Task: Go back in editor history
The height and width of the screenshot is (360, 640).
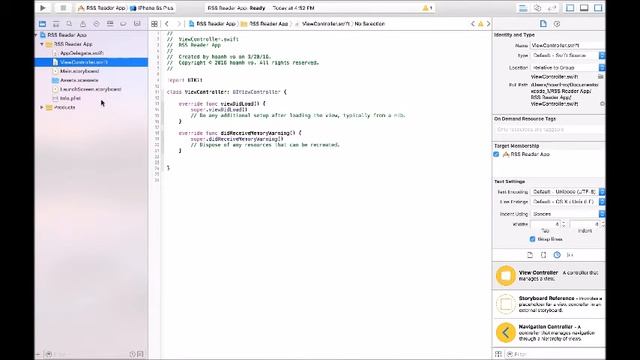Action: pos(167,24)
